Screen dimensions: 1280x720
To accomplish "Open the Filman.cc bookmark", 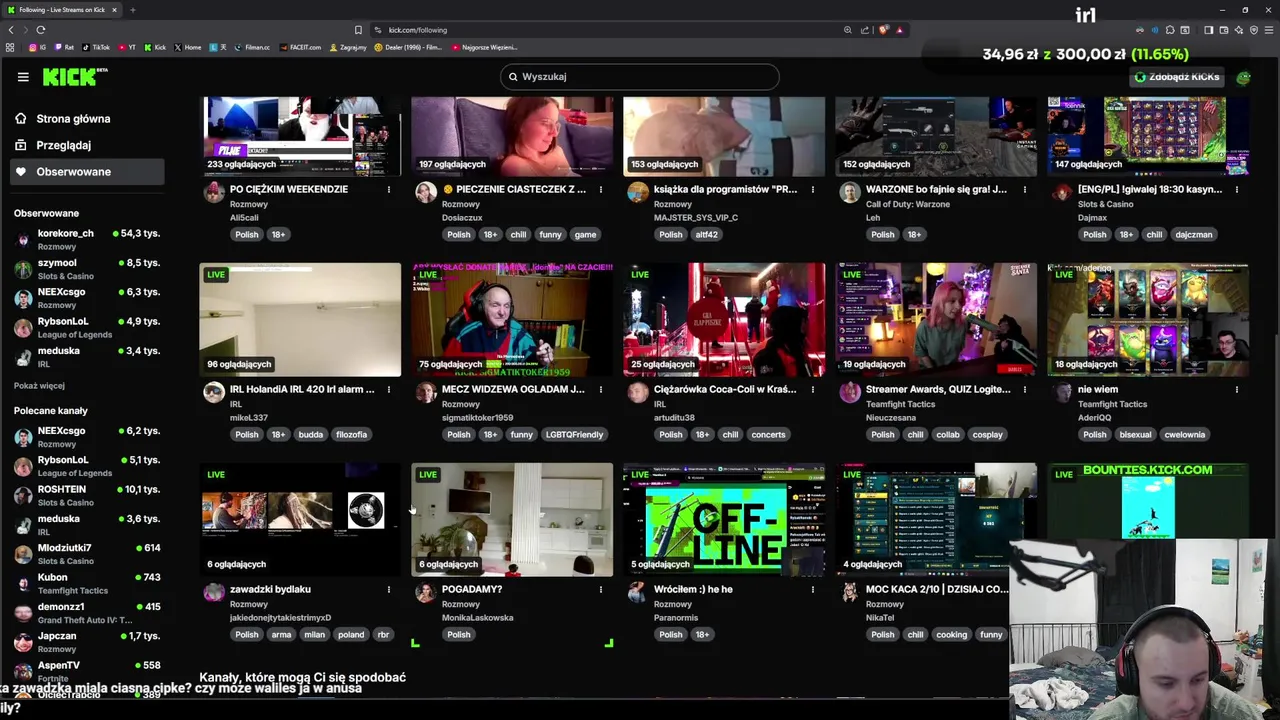I will point(252,47).
